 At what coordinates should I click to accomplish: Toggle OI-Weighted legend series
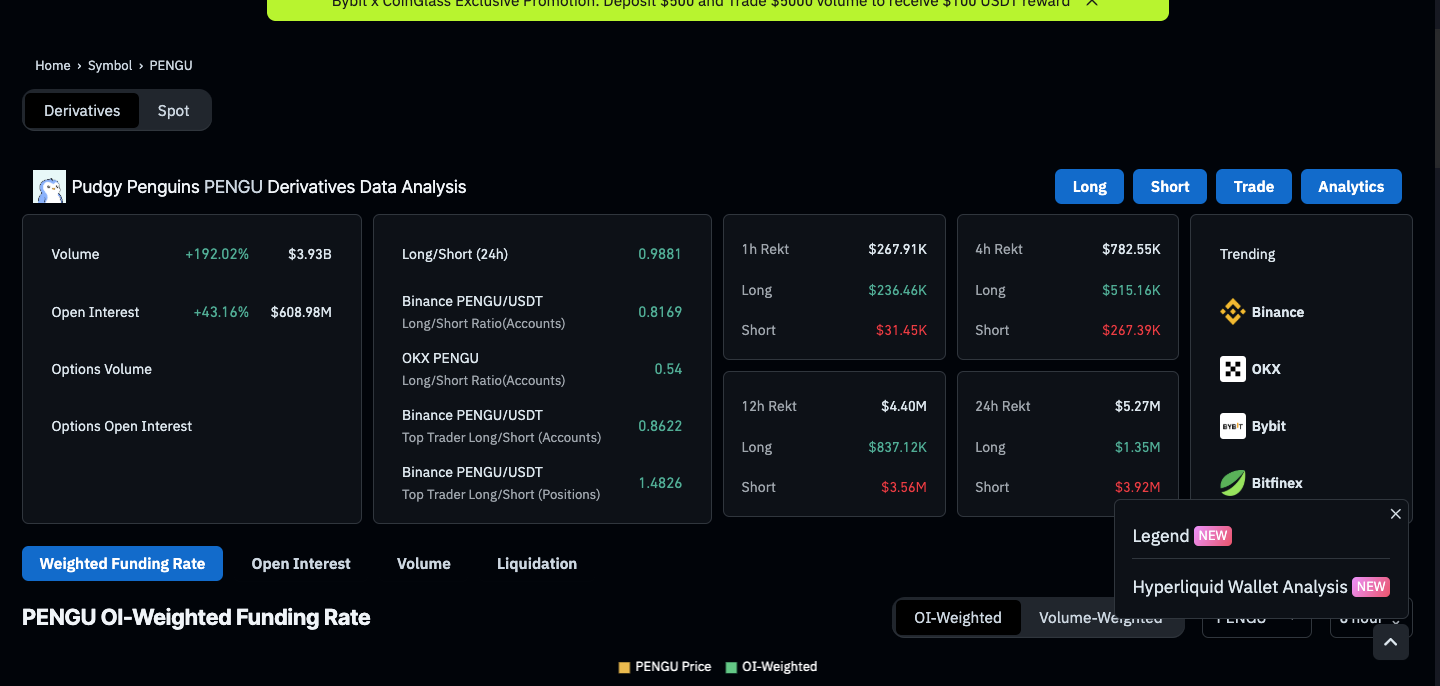point(771,667)
